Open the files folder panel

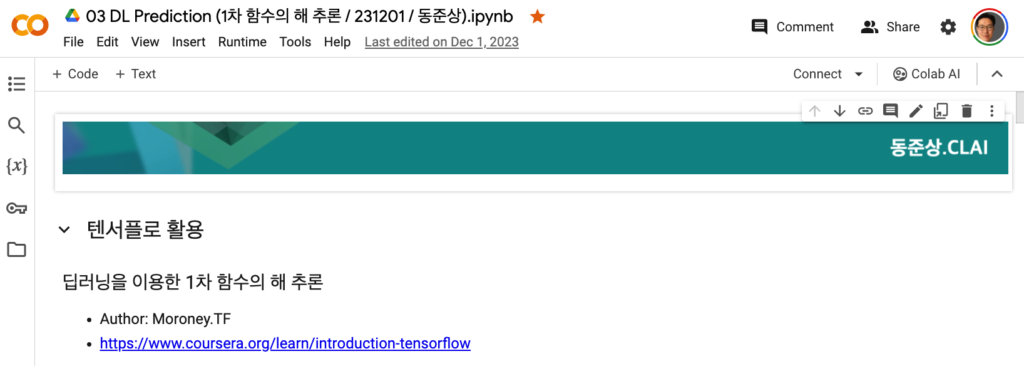tap(16, 250)
